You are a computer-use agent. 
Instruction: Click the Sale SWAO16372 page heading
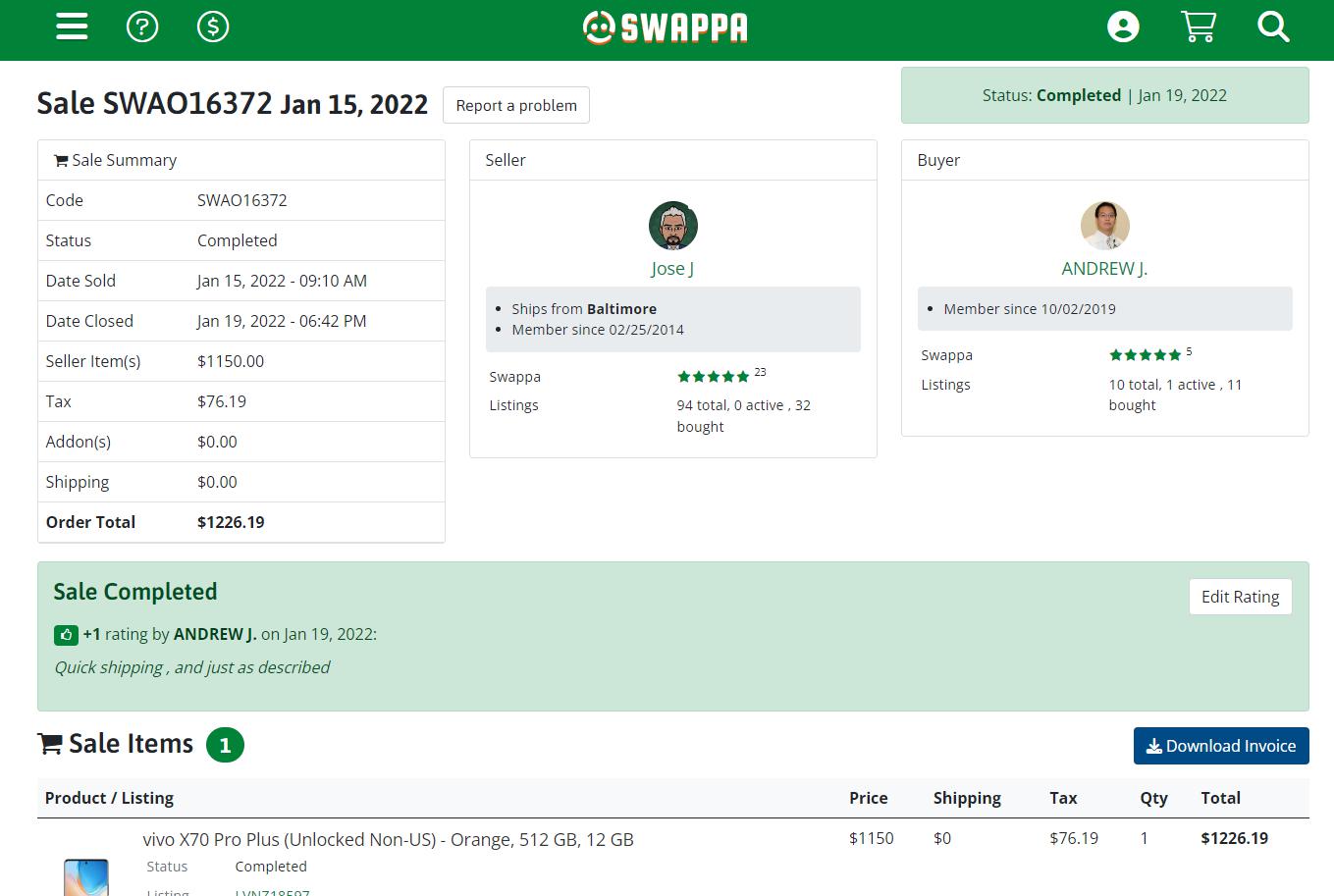233,103
